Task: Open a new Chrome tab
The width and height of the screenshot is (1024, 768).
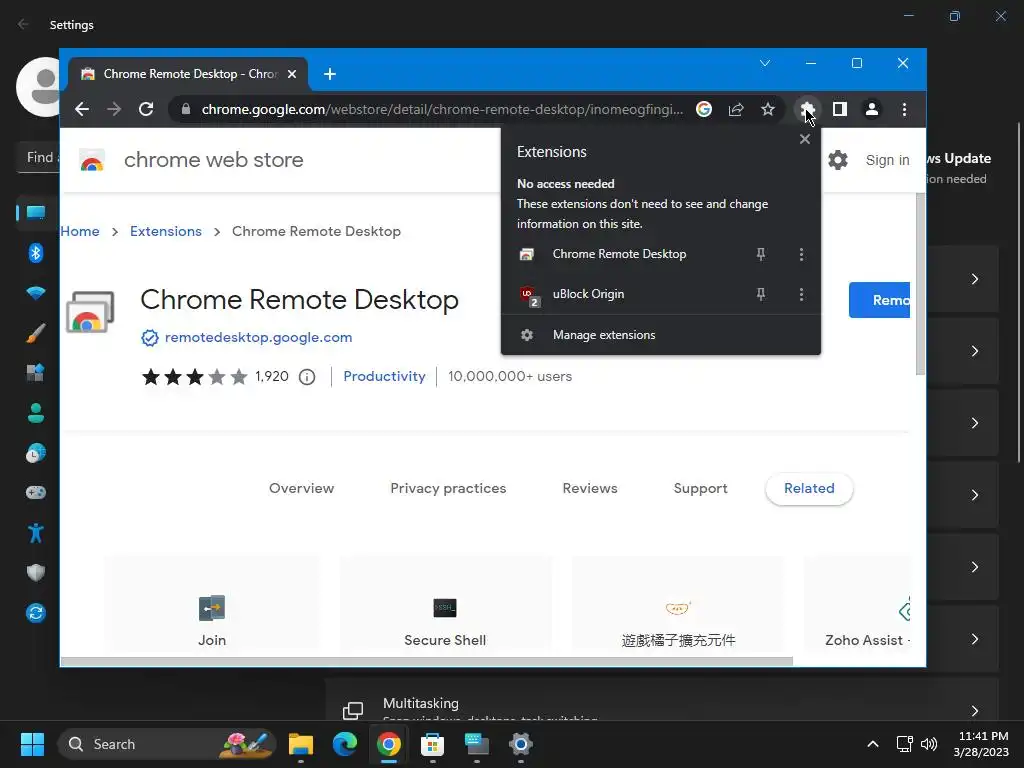Action: click(x=330, y=74)
